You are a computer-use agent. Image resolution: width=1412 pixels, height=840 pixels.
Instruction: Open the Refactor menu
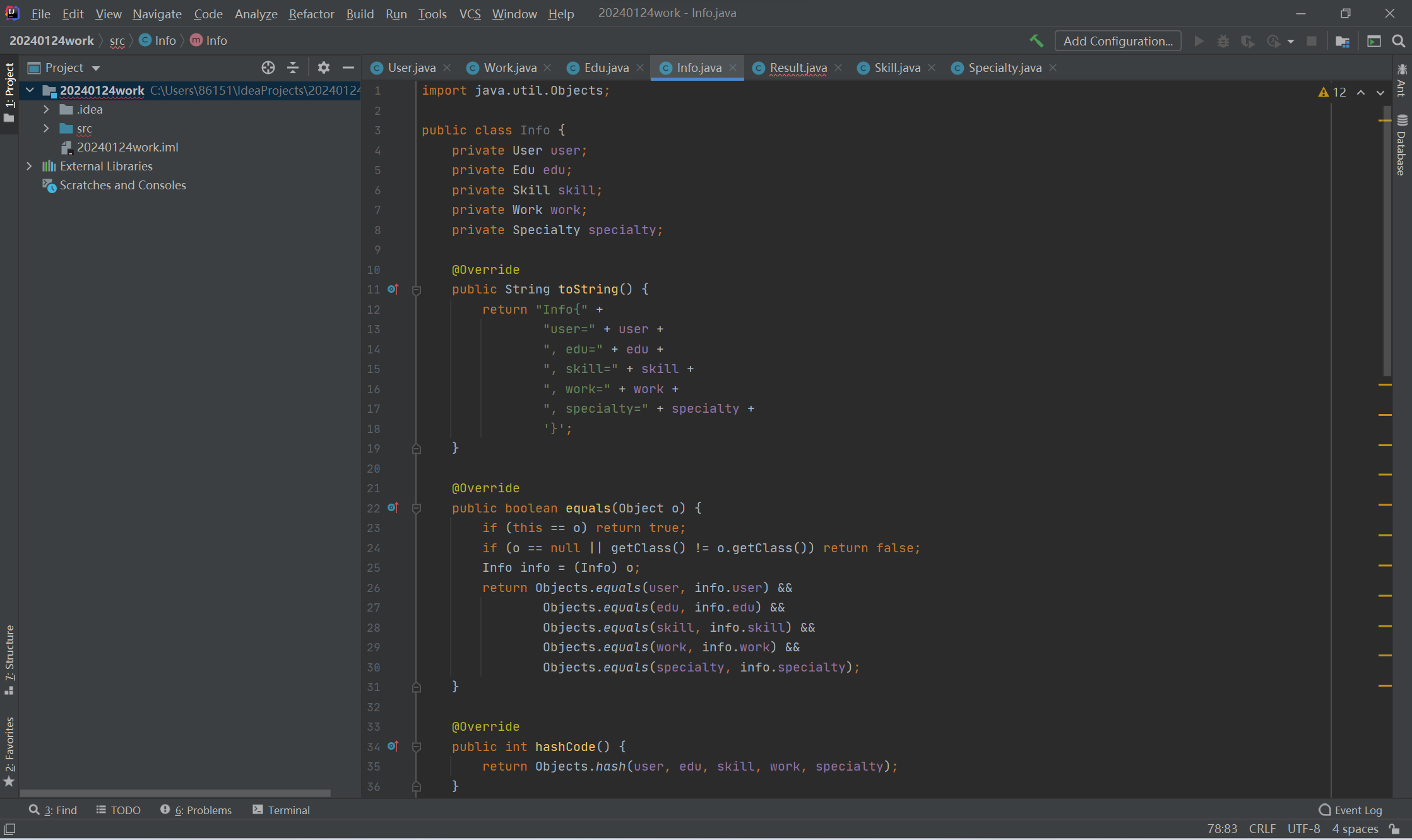[311, 13]
